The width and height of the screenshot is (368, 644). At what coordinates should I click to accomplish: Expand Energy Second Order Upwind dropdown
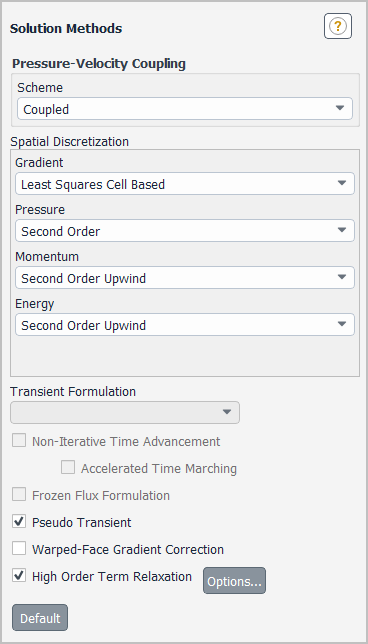coord(185,324)
